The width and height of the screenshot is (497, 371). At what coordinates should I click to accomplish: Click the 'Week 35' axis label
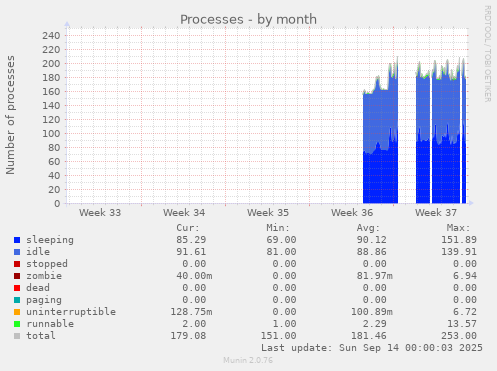click(x=268, y=213)
